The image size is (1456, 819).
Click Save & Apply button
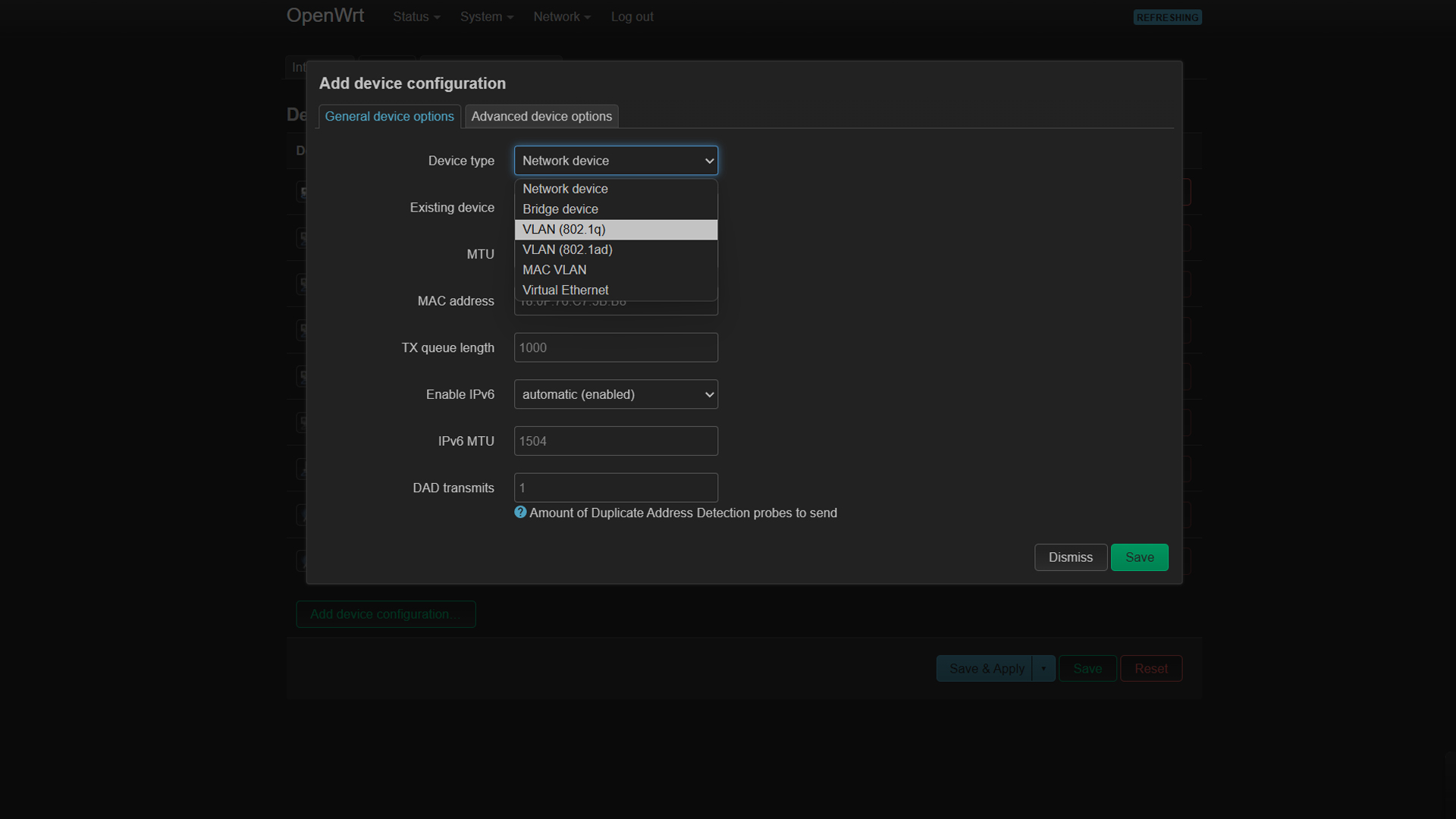point(984,669)
